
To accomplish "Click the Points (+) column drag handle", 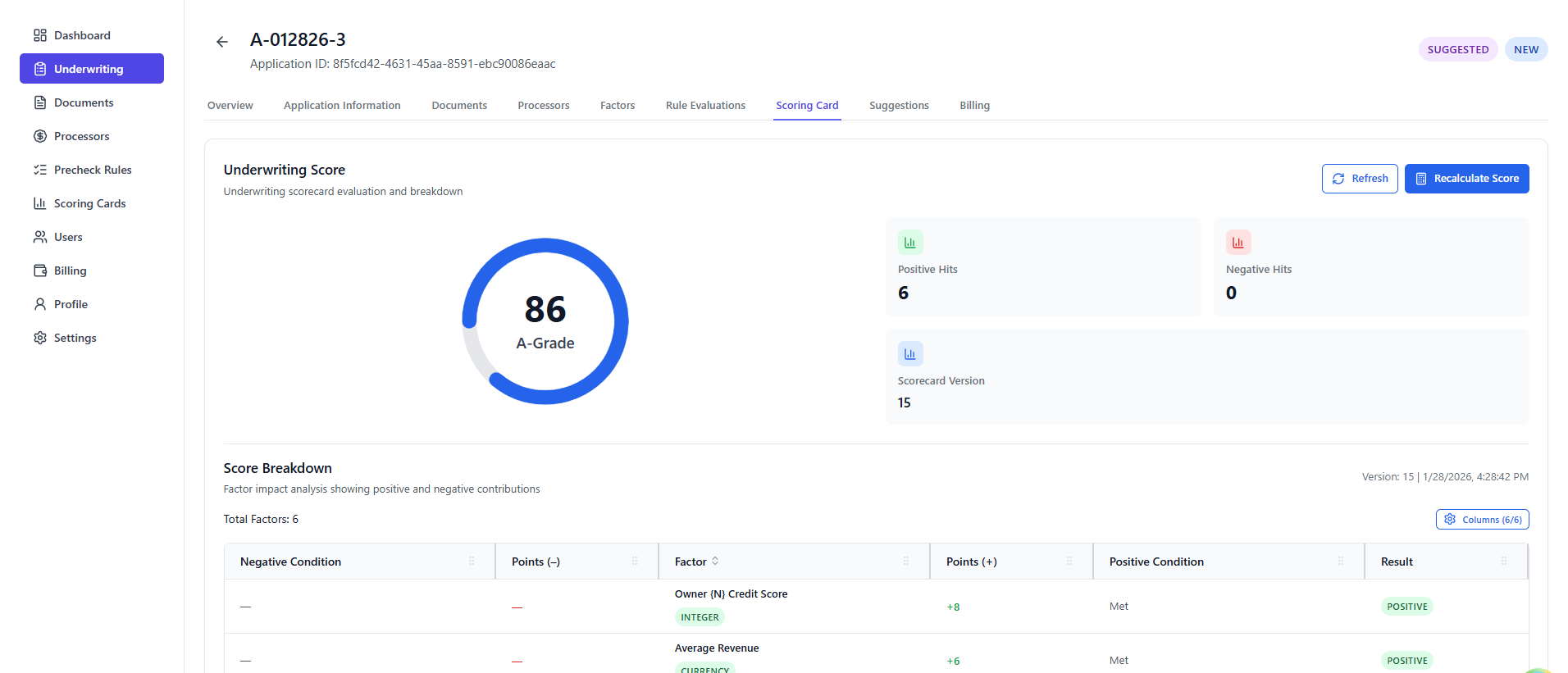I will pos(1069,562).
